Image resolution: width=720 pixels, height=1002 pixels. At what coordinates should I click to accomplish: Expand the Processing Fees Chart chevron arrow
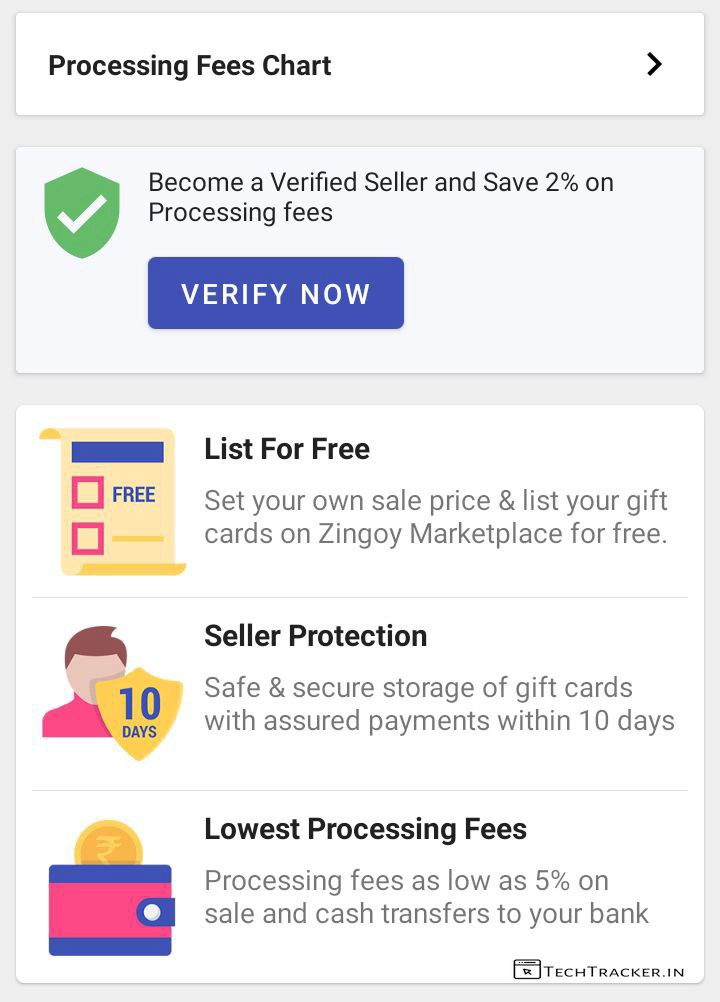pyautogui.click(x=654, y=65)
